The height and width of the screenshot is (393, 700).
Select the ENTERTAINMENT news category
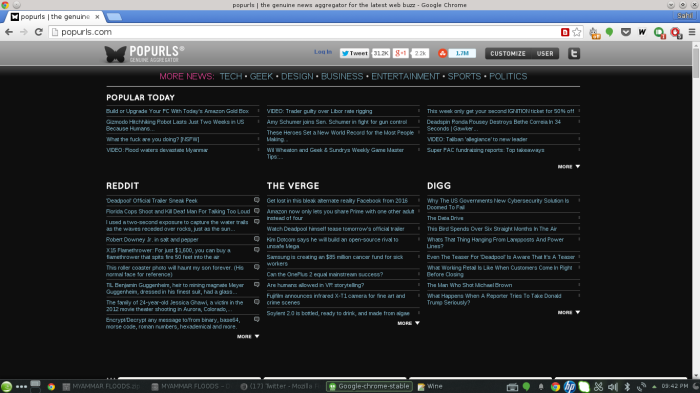click(405, 76)
